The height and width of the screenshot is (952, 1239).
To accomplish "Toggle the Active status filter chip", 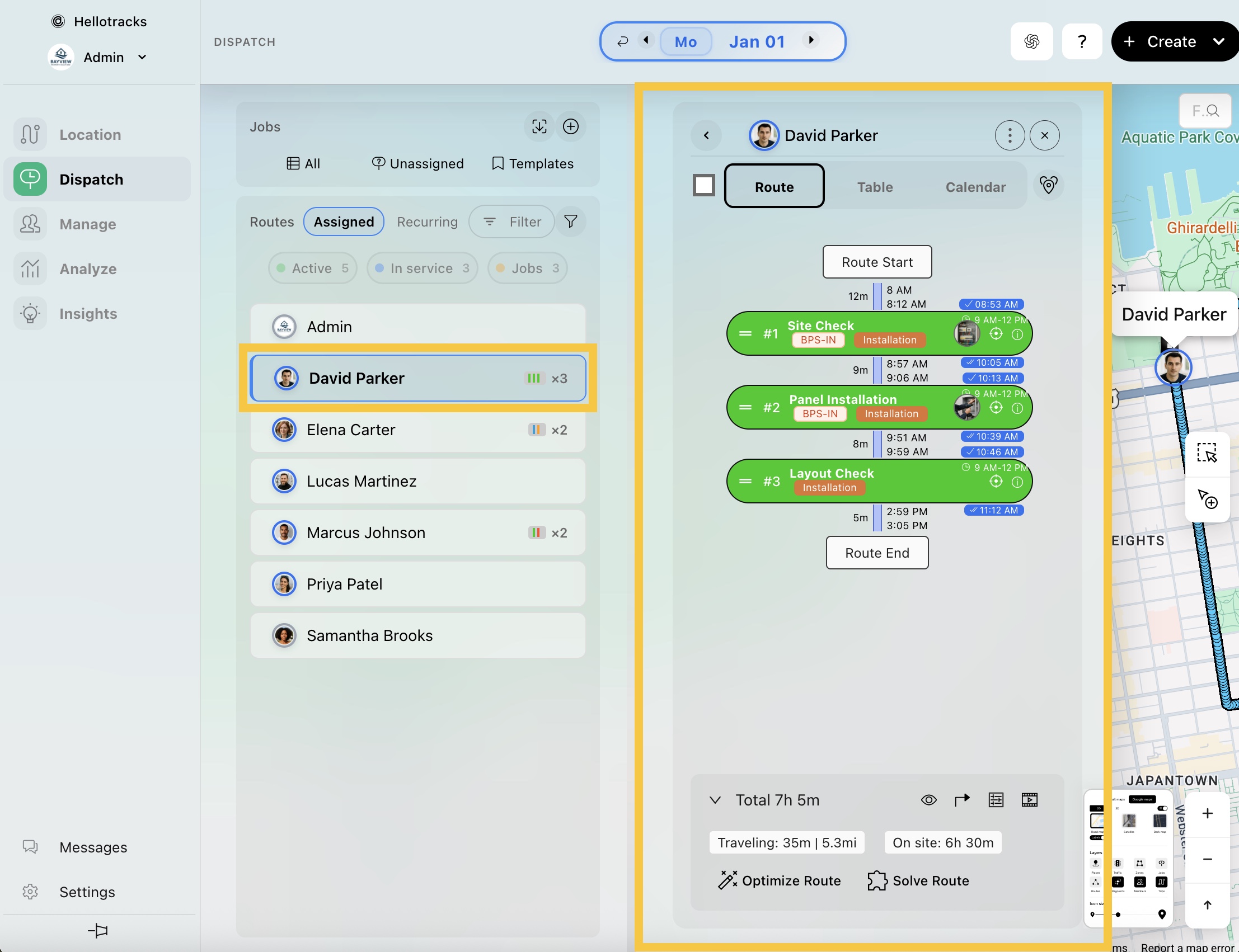I will tap(312, 268).
